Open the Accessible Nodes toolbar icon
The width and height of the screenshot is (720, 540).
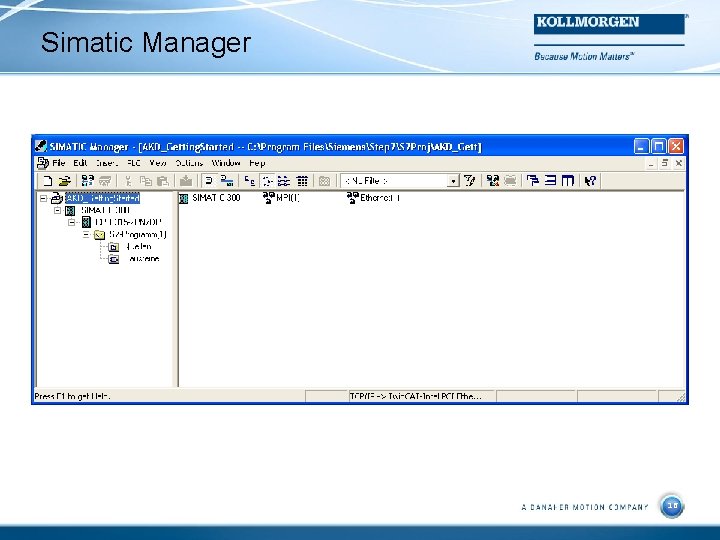[87, 181]
